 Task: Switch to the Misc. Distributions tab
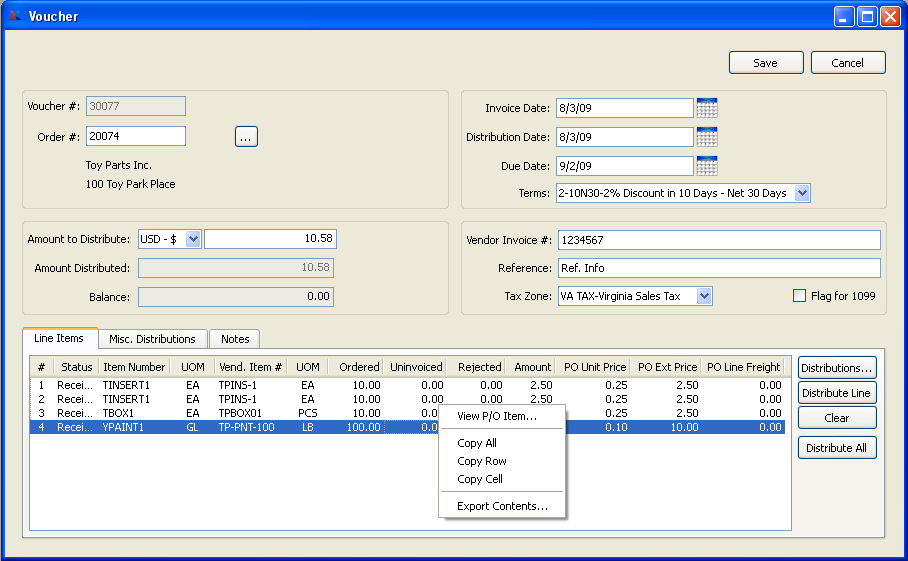153,339
